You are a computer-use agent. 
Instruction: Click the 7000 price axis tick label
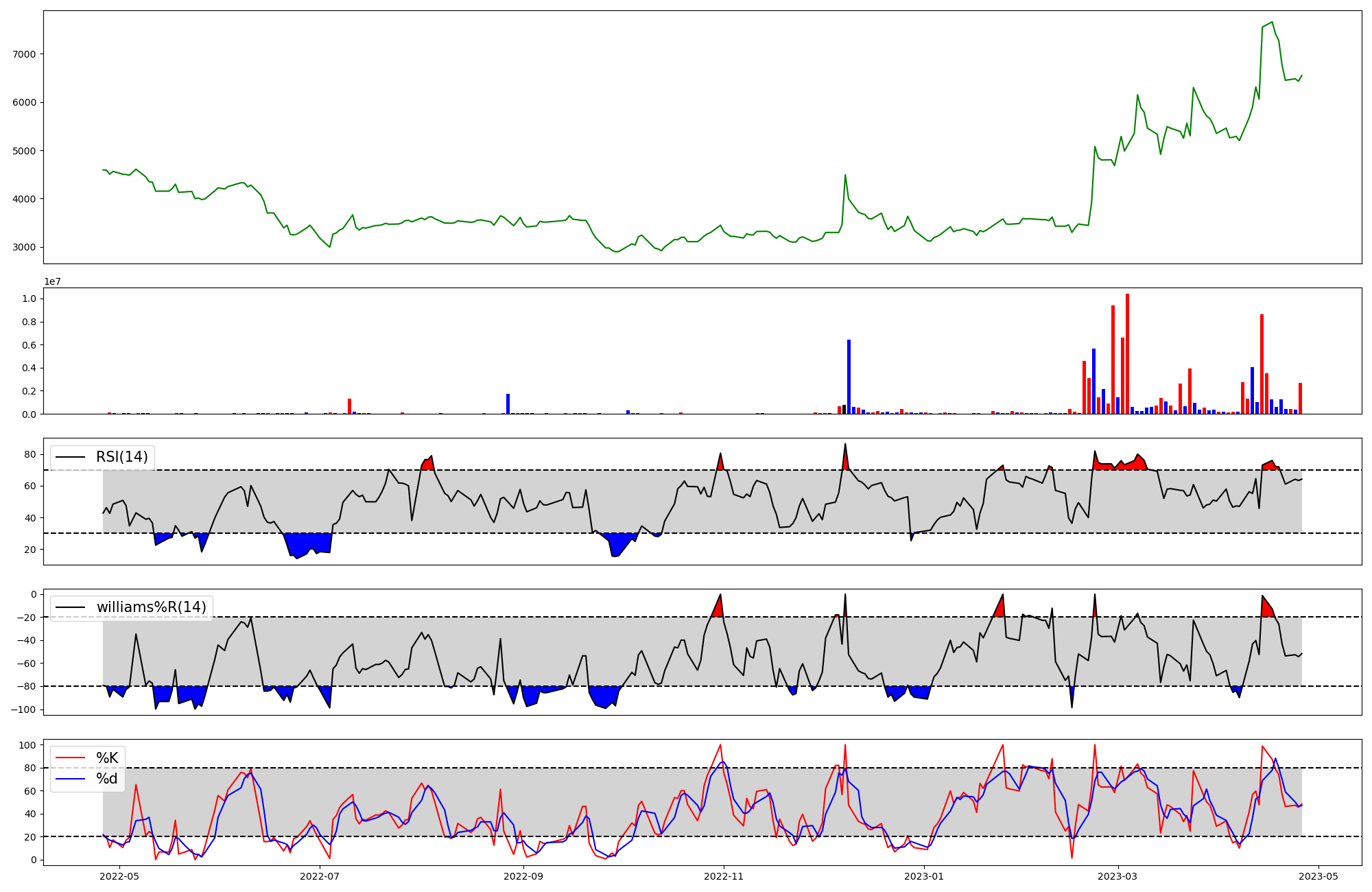(x=24, y=54)
